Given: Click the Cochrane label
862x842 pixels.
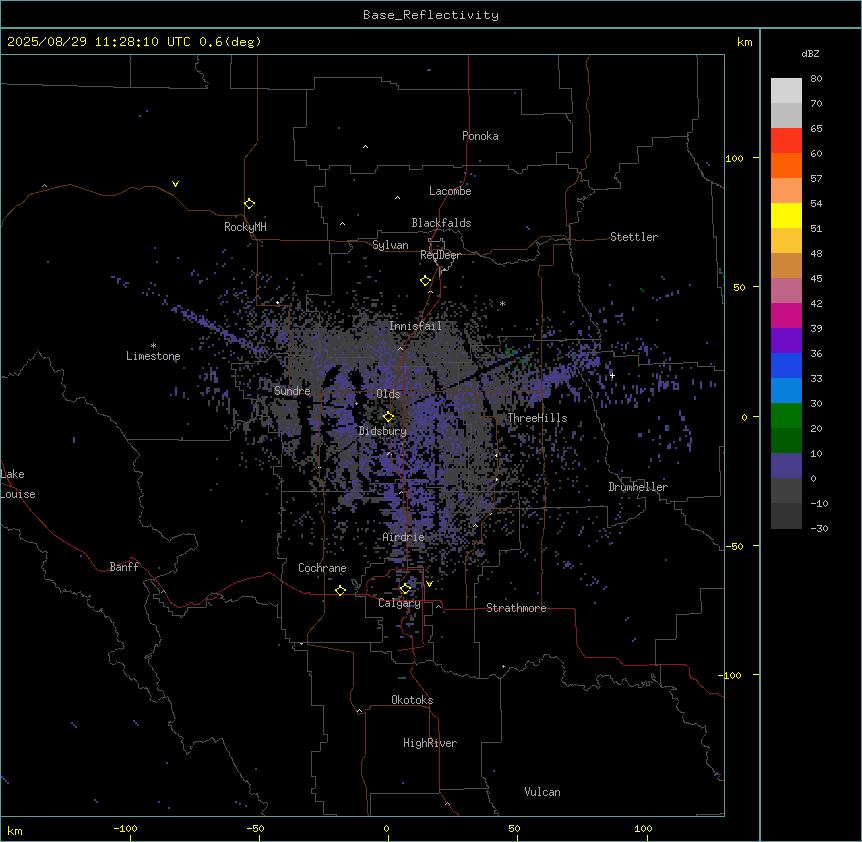Looking at the screenshot, I should (322, 568).
